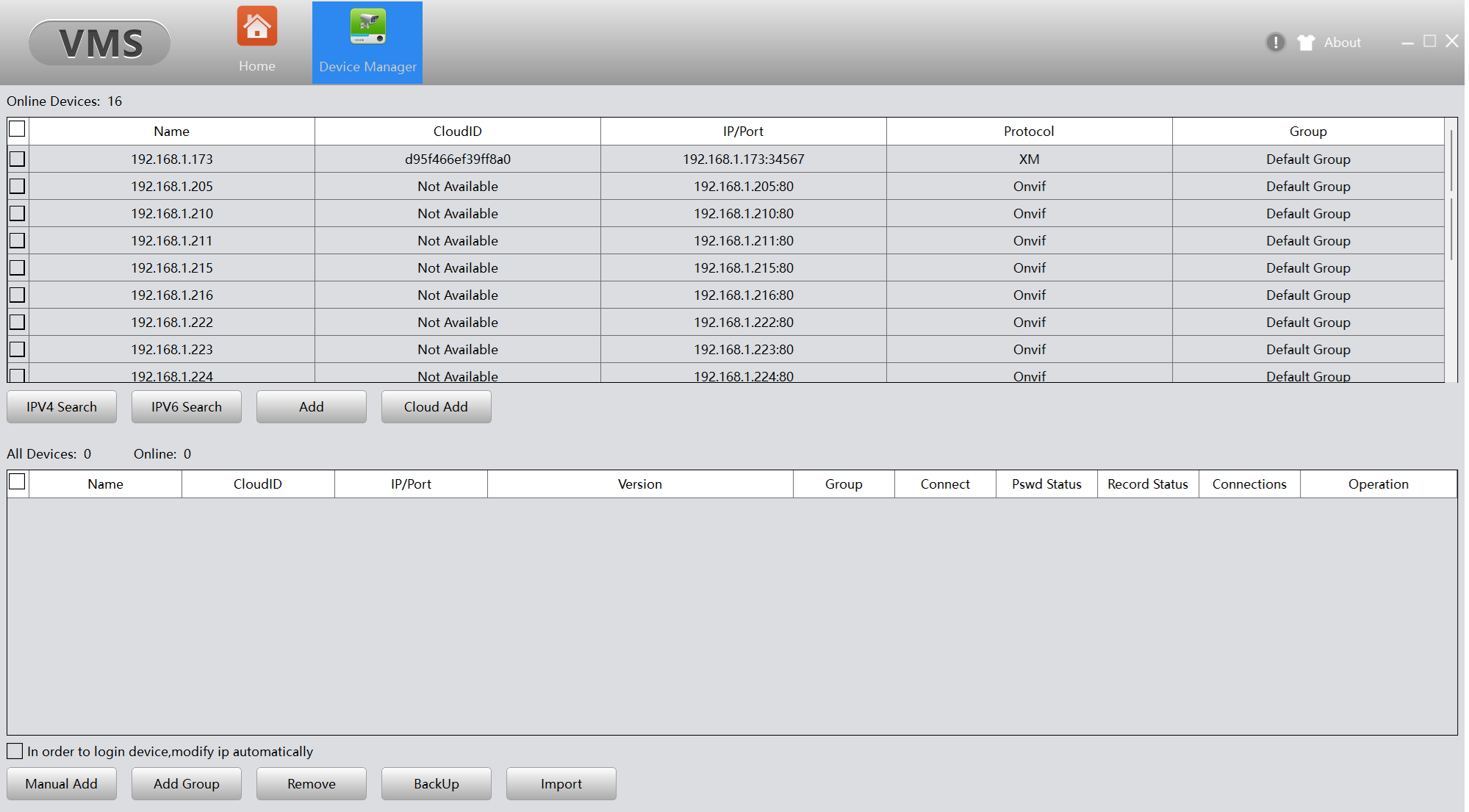This screenshot has height=812, width=1469.
Task: Sort online devices by CloudID header
Action: pyautogui.click(x=458, y=132)
